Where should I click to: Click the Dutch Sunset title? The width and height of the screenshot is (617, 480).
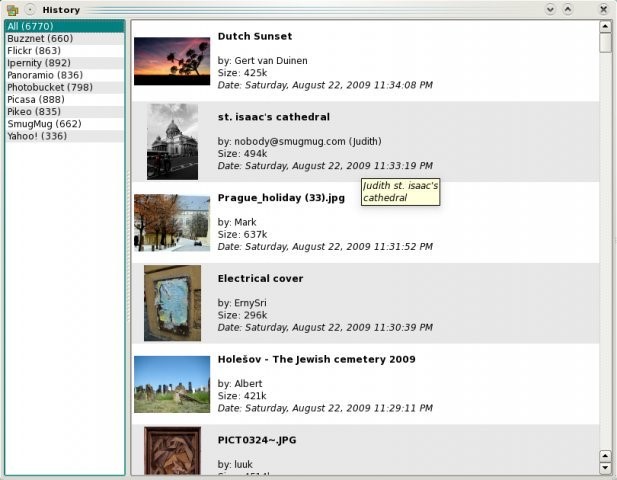(x=254, y=36)
